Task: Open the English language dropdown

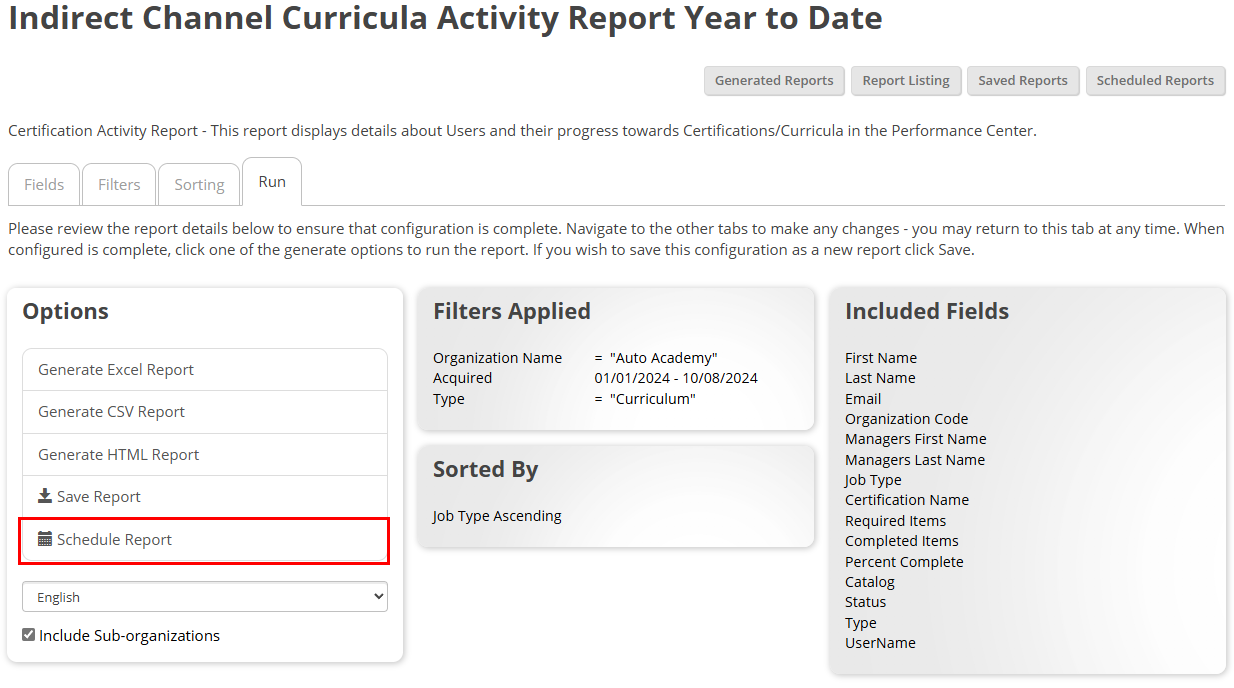Action: point(205,597)
